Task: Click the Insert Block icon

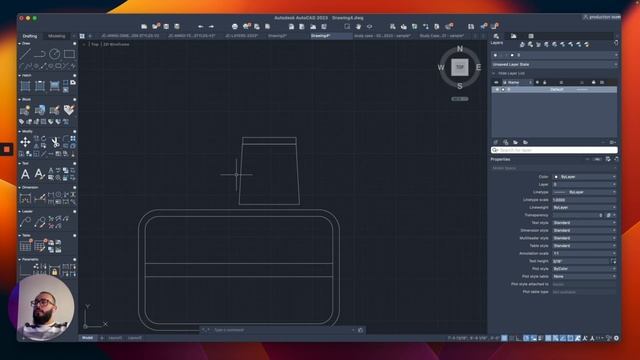Action: coord(25,110)
